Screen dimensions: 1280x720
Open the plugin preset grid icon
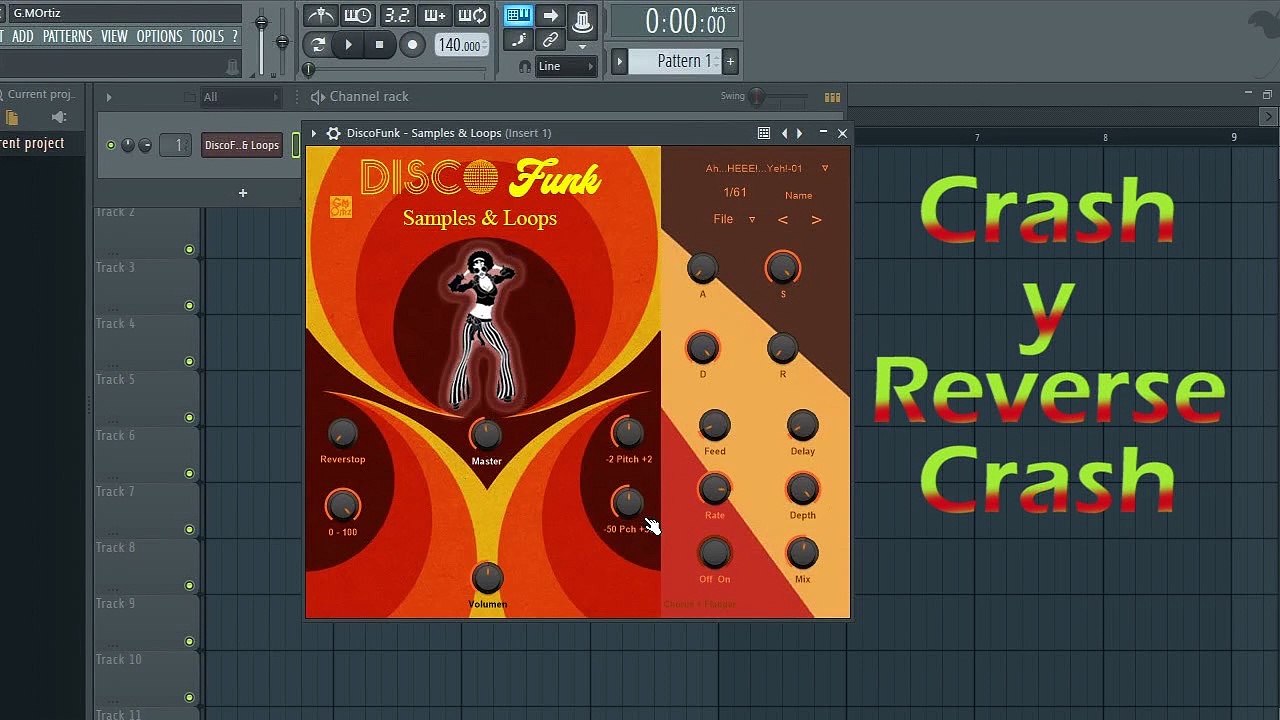(763, 133)
